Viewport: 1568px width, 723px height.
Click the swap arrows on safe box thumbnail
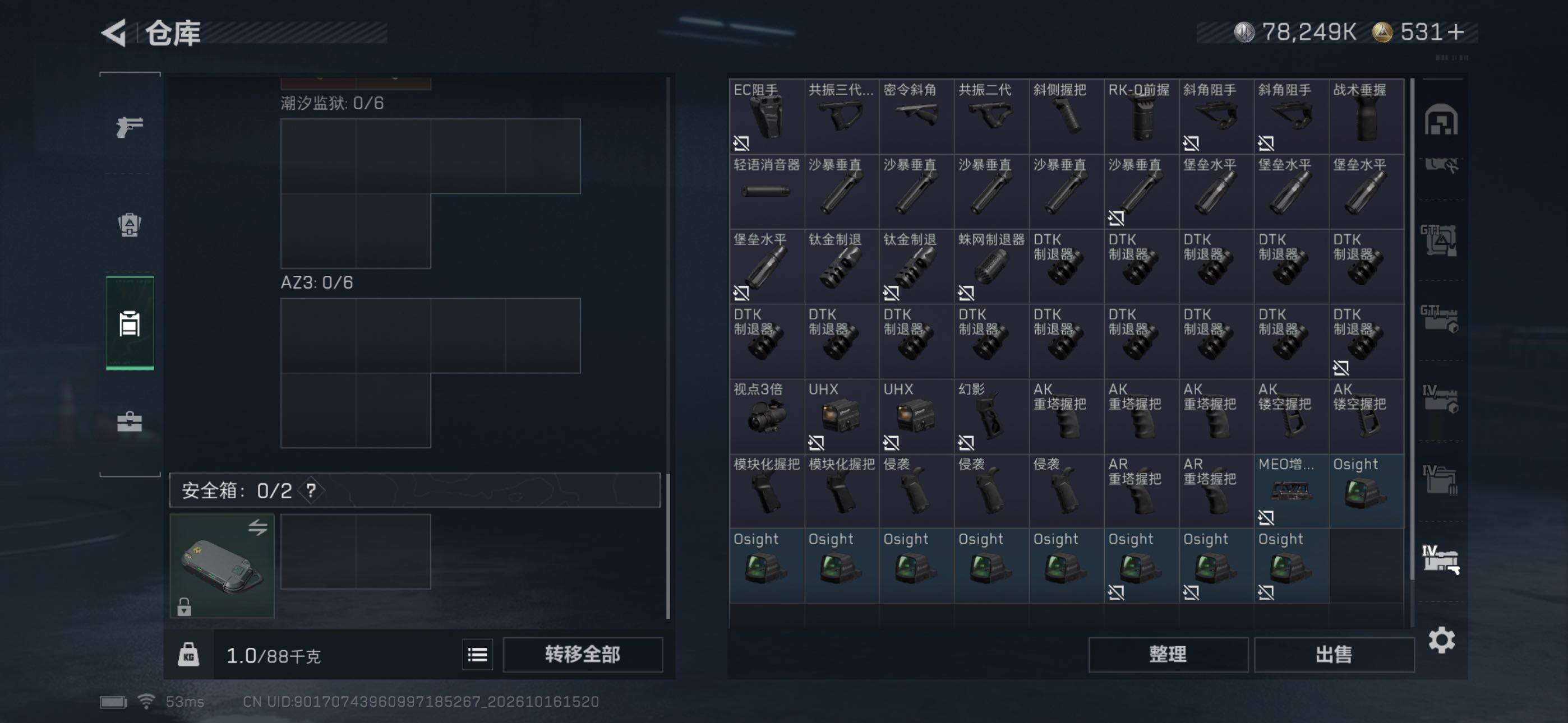click(x=257, y=527)
